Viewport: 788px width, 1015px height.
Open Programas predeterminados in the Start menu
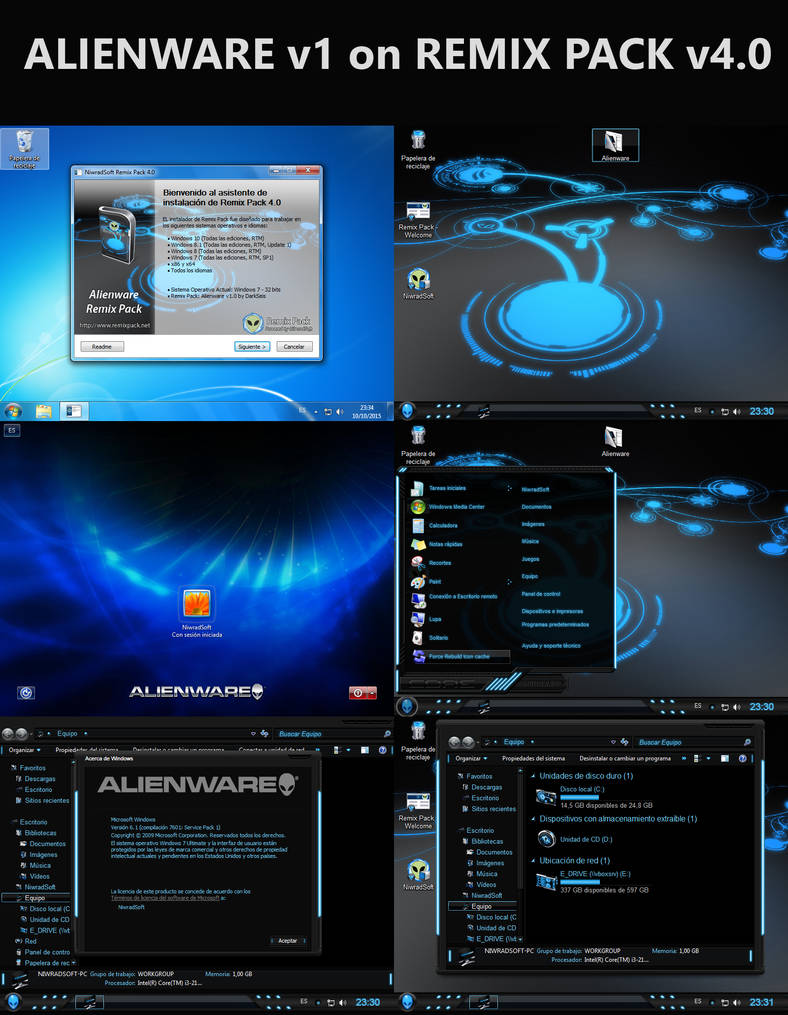click(x=555, y=625)
